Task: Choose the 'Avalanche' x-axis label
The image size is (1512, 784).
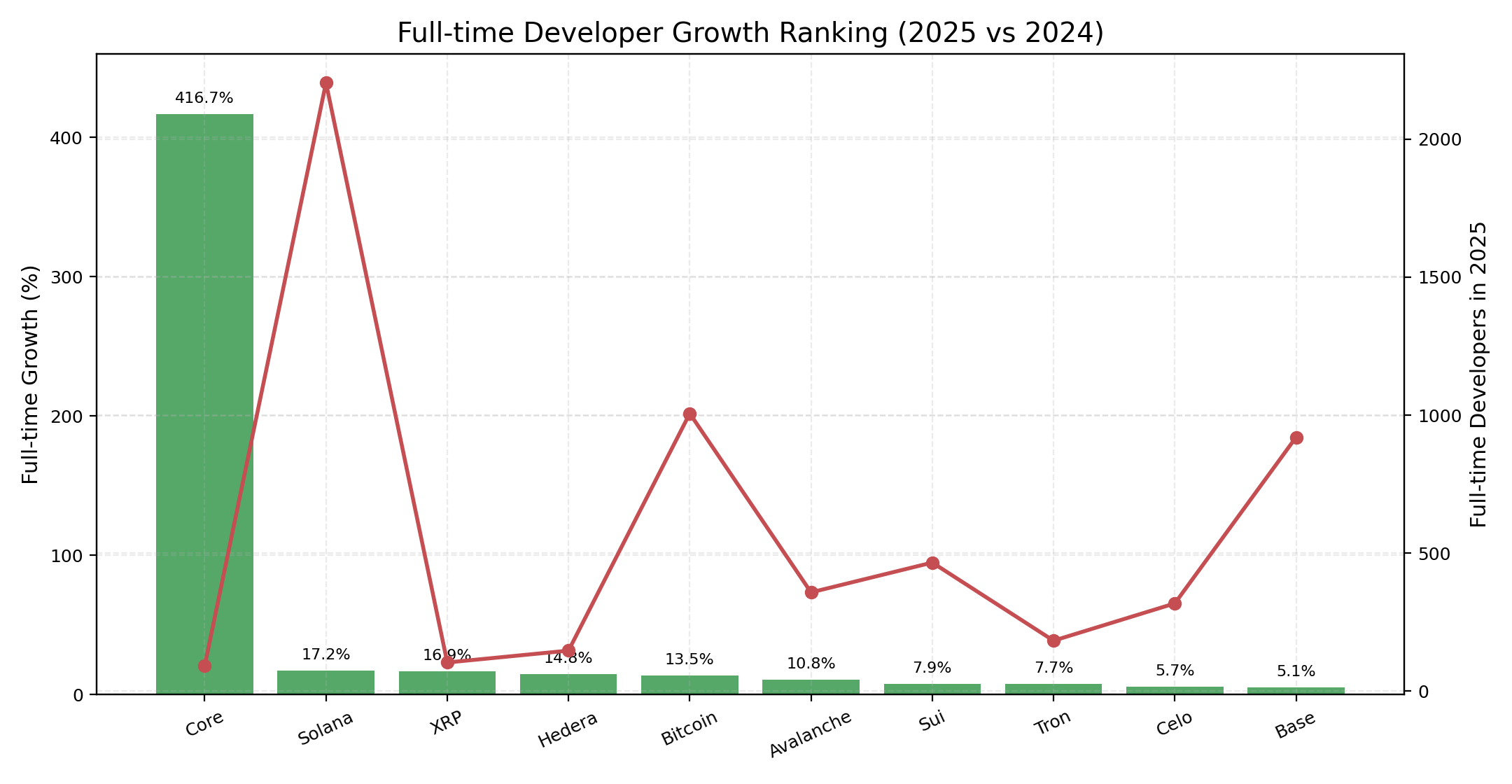Action: click(811, 734)
